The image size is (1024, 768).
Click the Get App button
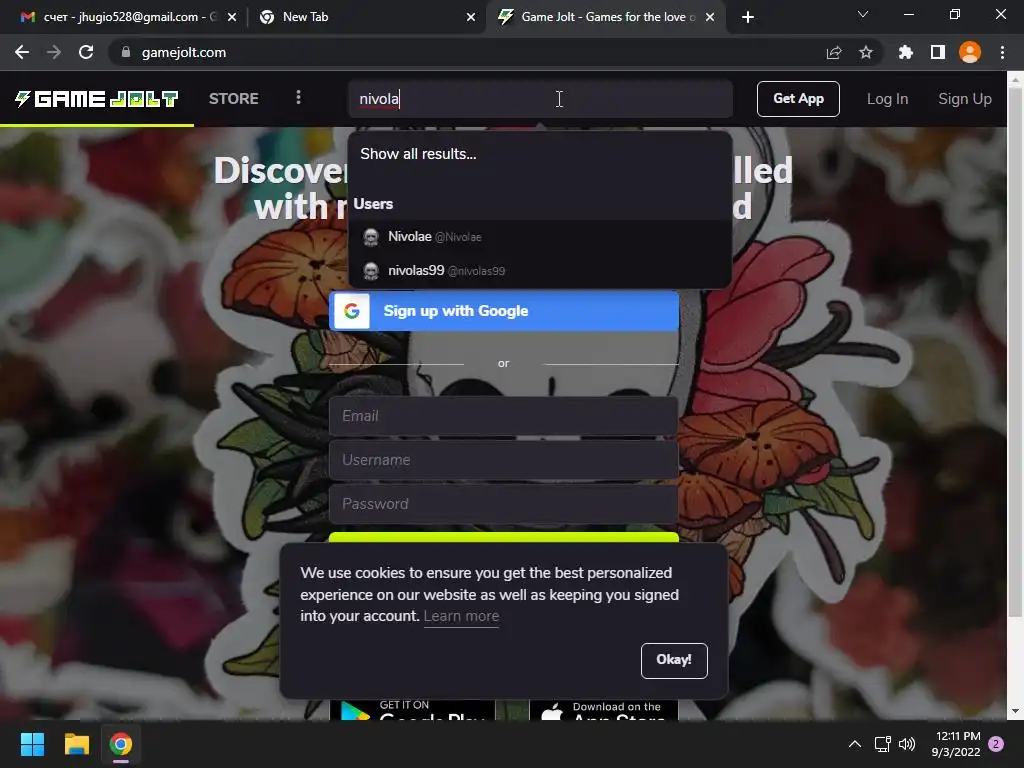[798, 99]
